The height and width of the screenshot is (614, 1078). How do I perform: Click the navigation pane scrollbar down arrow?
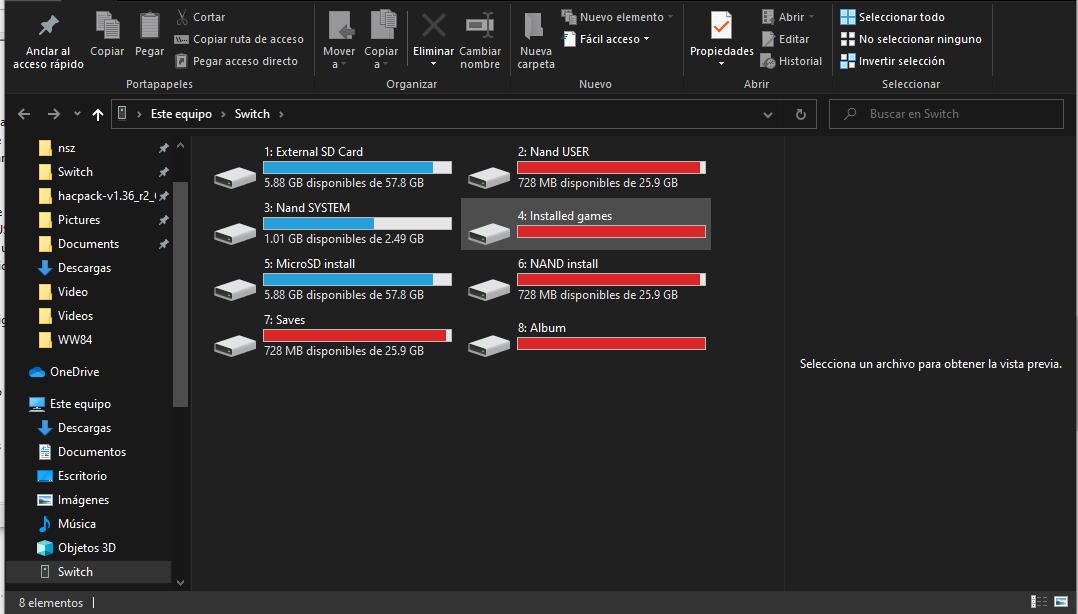[x=181, y=583]
